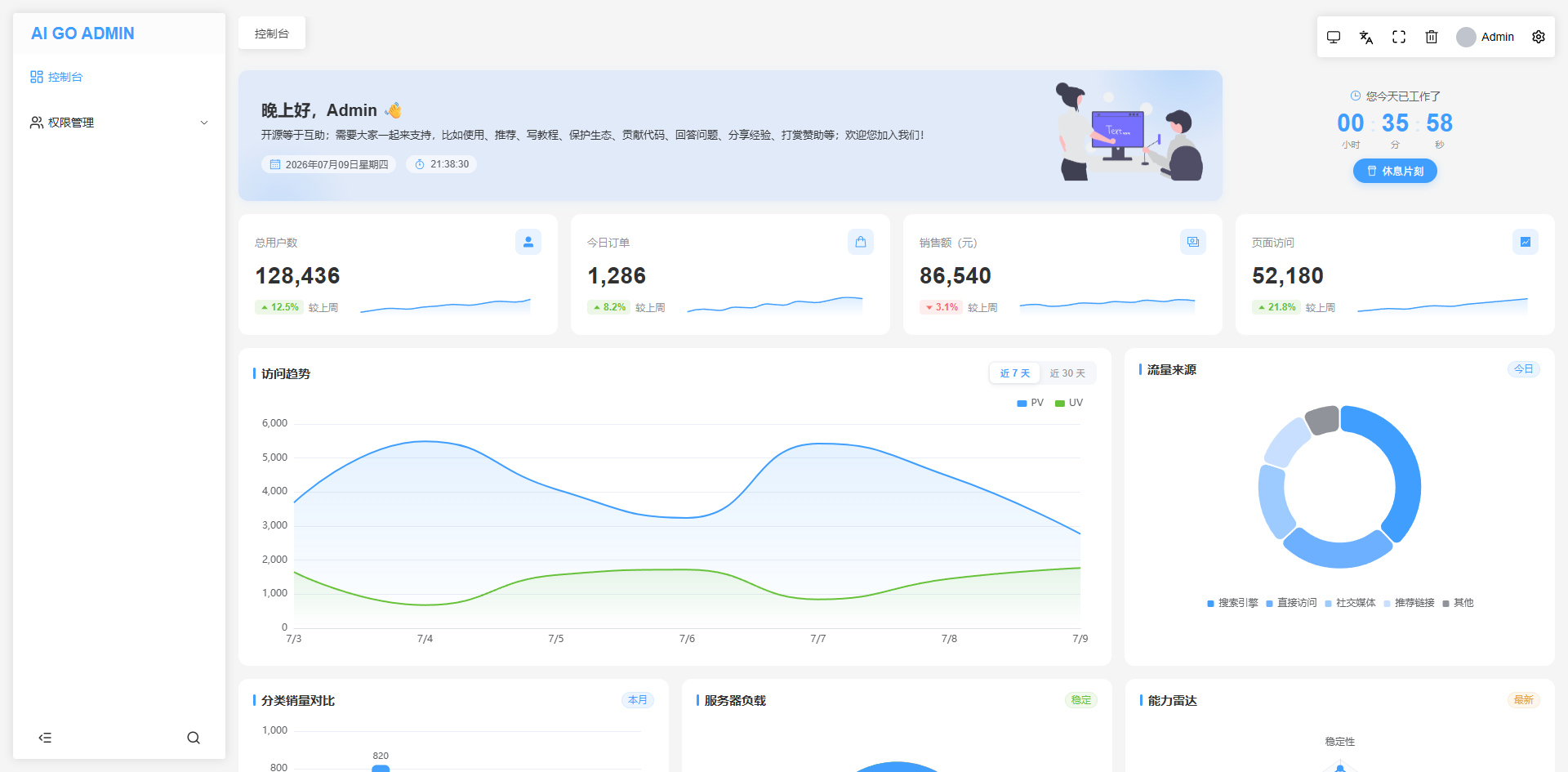Click the 1,286 orders value
This screenshot has height=772, width=1568.
(617, 276)
